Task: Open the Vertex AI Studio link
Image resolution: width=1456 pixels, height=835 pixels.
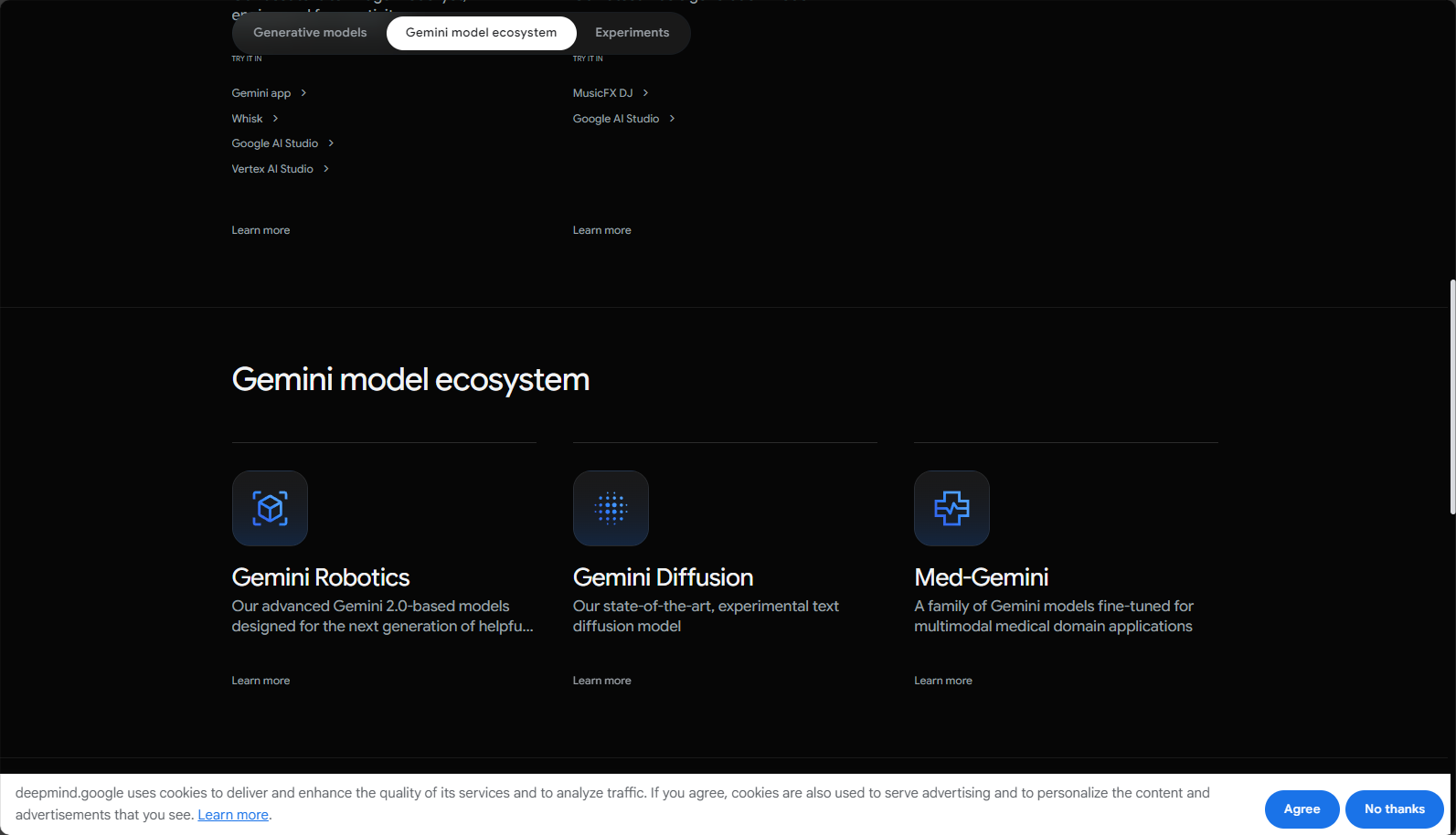Action: 272,169
